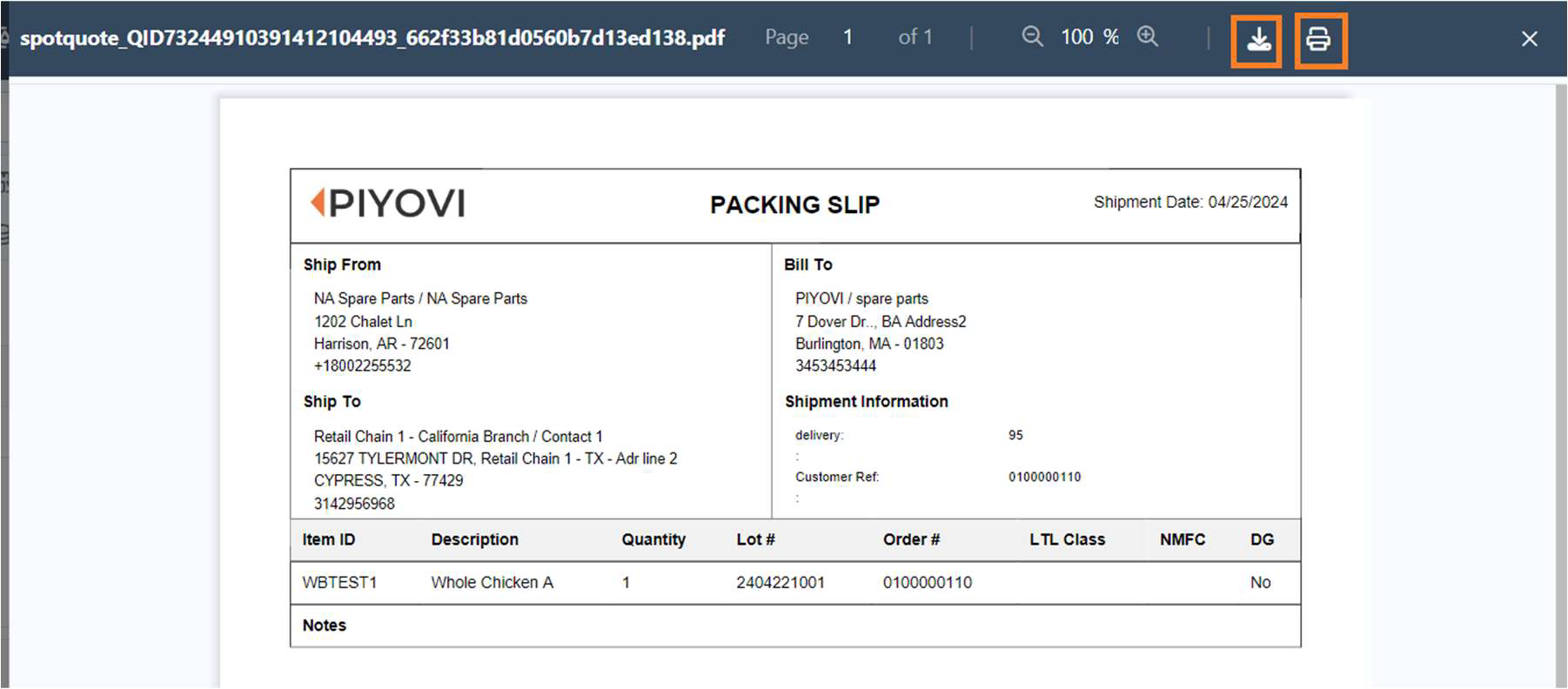Click the 100 % zoom level value
This screenshot has height=689, width=1568.
(x=1089, y=37)
